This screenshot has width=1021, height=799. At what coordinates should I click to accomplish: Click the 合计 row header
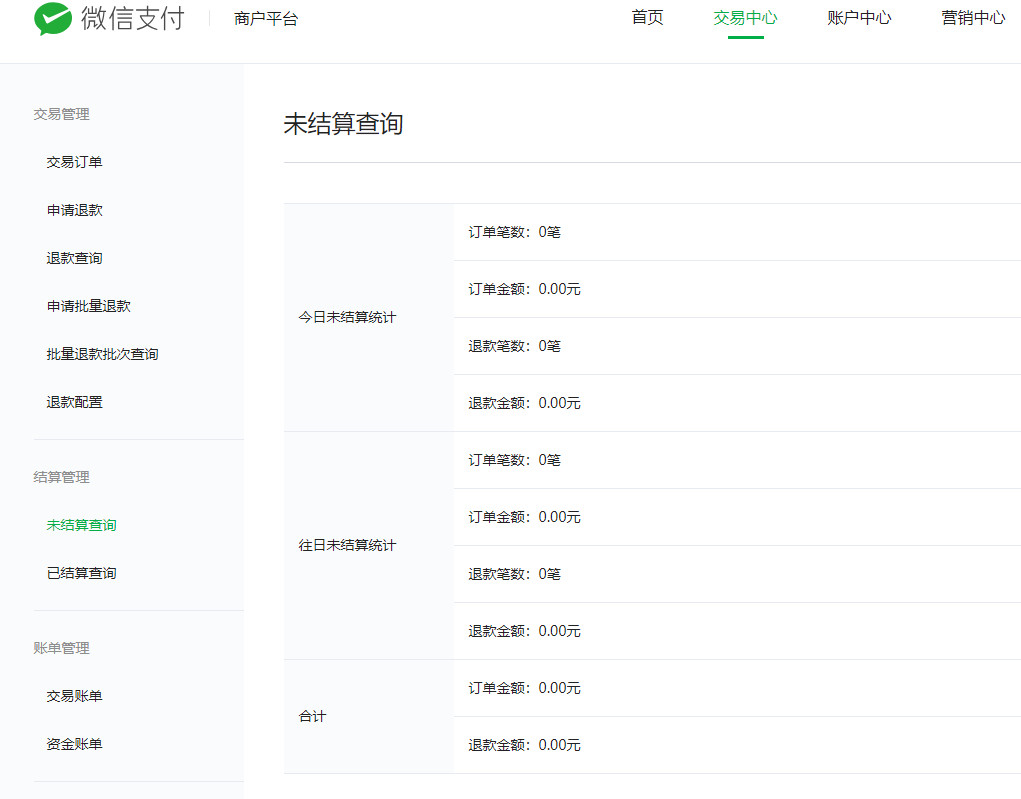pos(312,716)
